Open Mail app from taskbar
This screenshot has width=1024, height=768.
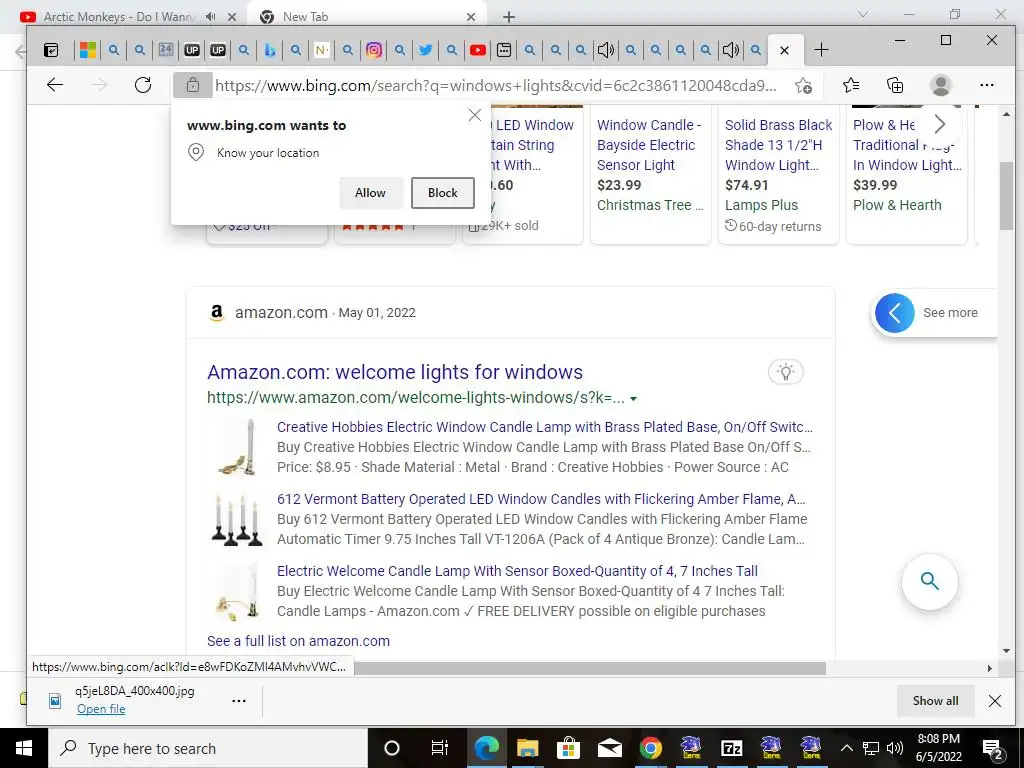[x=609, y=748]
